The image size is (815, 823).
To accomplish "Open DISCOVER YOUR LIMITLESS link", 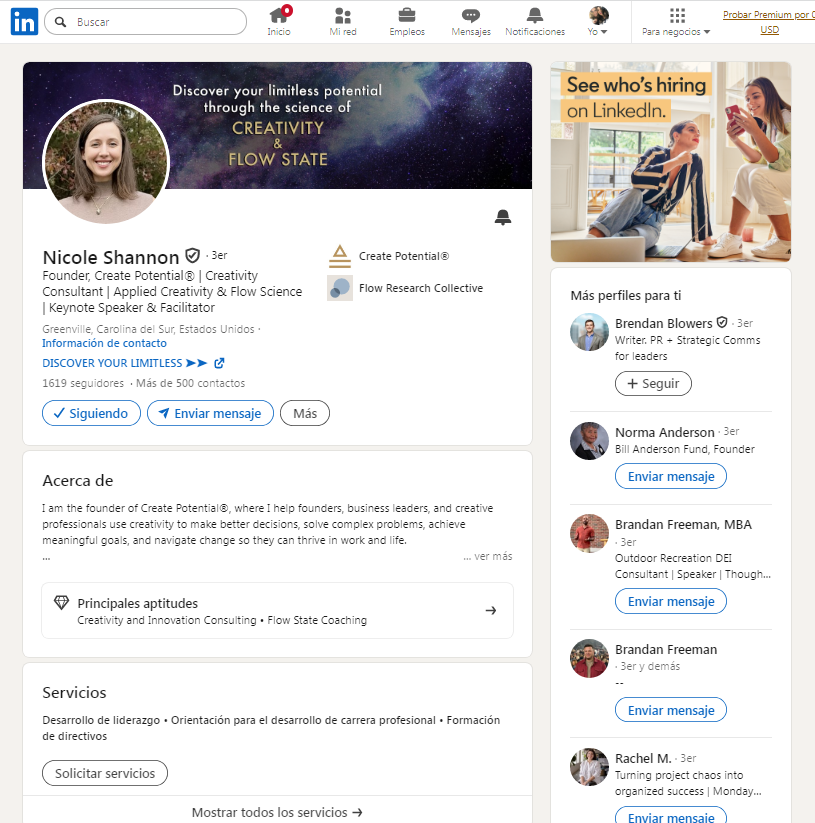I will [x=125, y=363].
